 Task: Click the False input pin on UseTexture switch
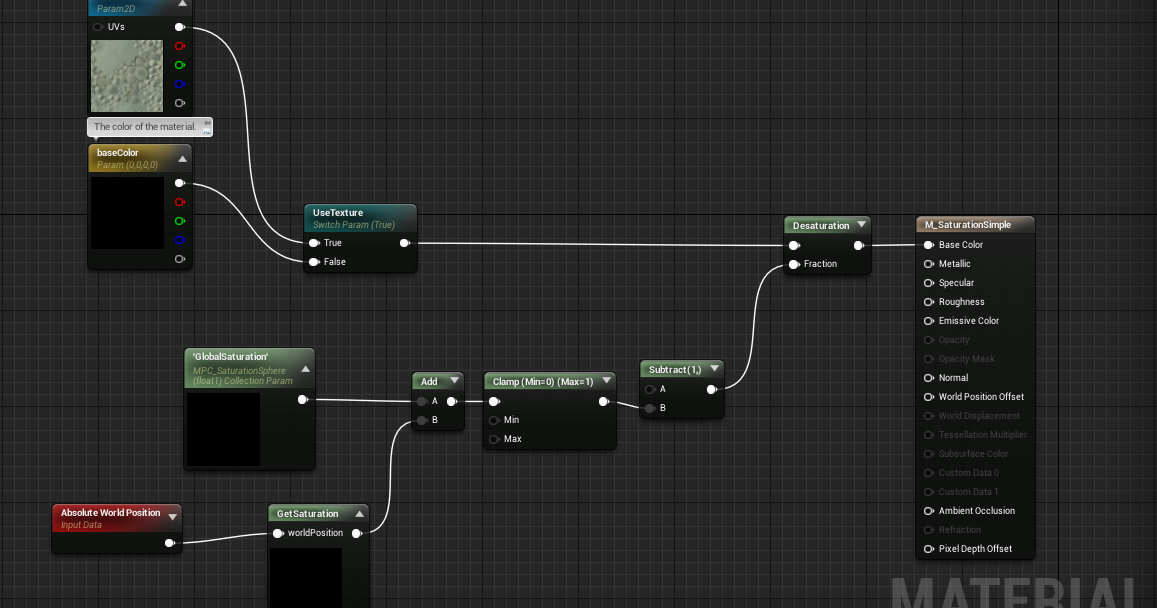coord(313,261)
